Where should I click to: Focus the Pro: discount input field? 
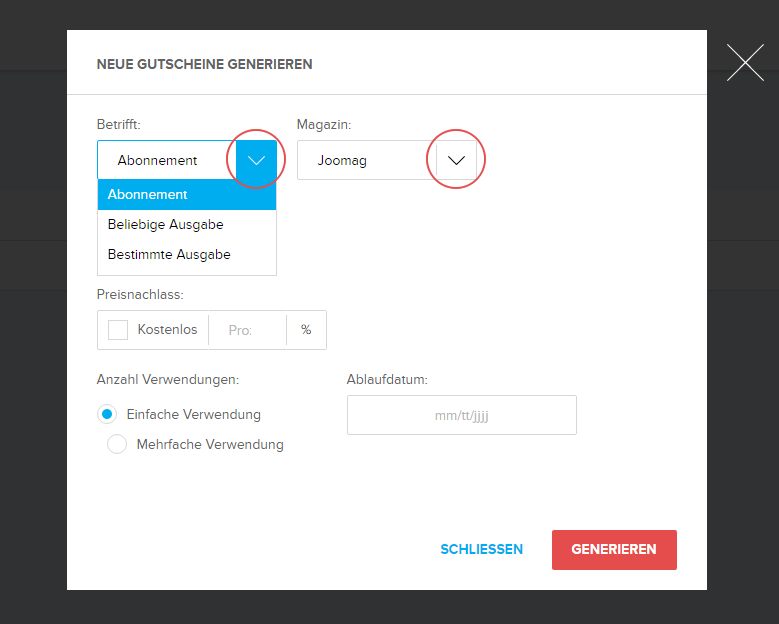click(246, 330)
